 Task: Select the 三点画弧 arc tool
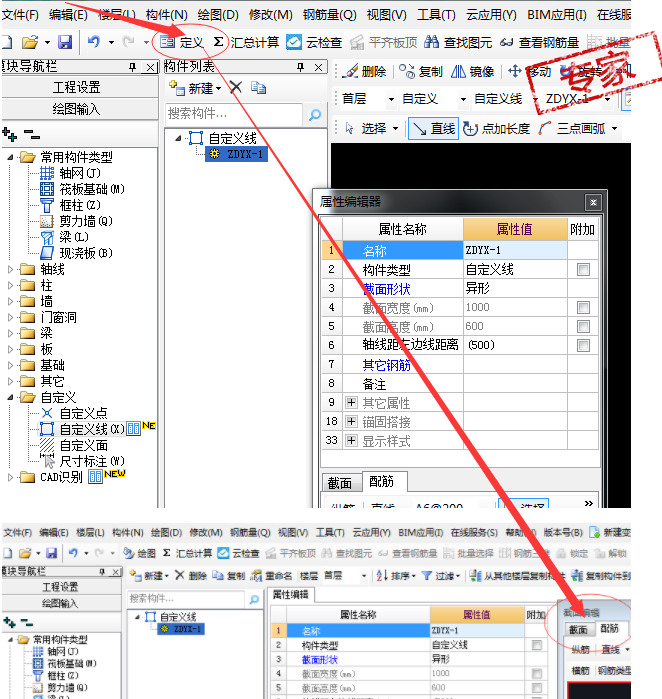(x=572, y=128)
